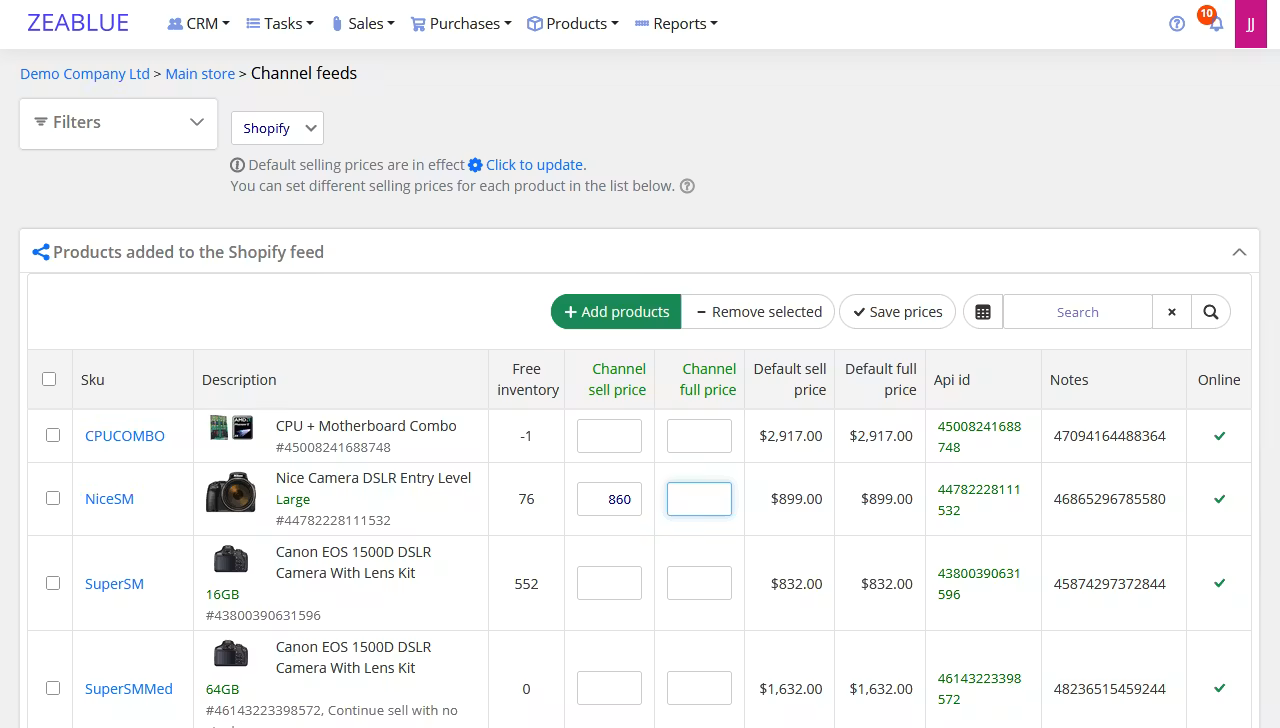Open the Shopify channel dropdown
This screenshot has width=1280, height=728.
[277, 128]
